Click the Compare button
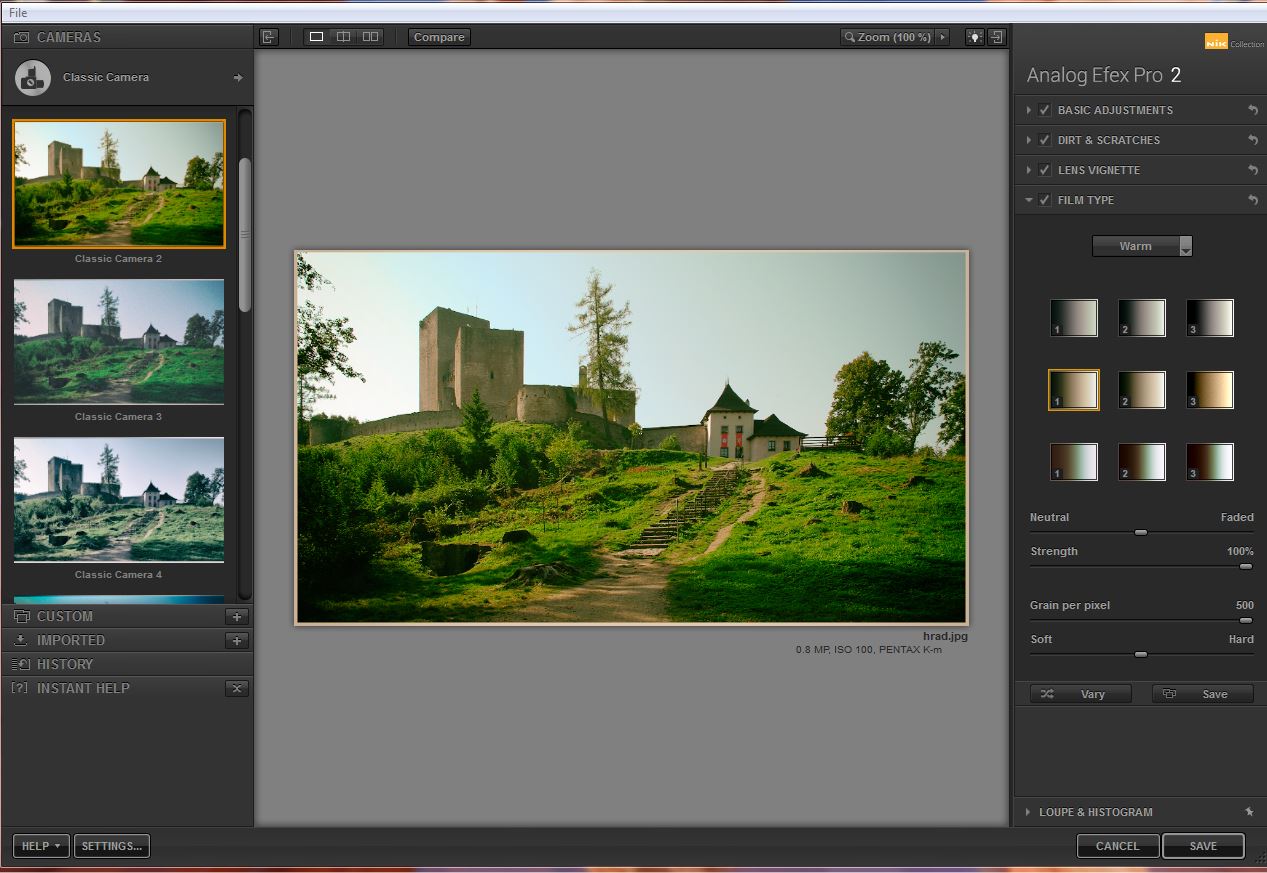The image size is (1267, 873). [439, 37]
